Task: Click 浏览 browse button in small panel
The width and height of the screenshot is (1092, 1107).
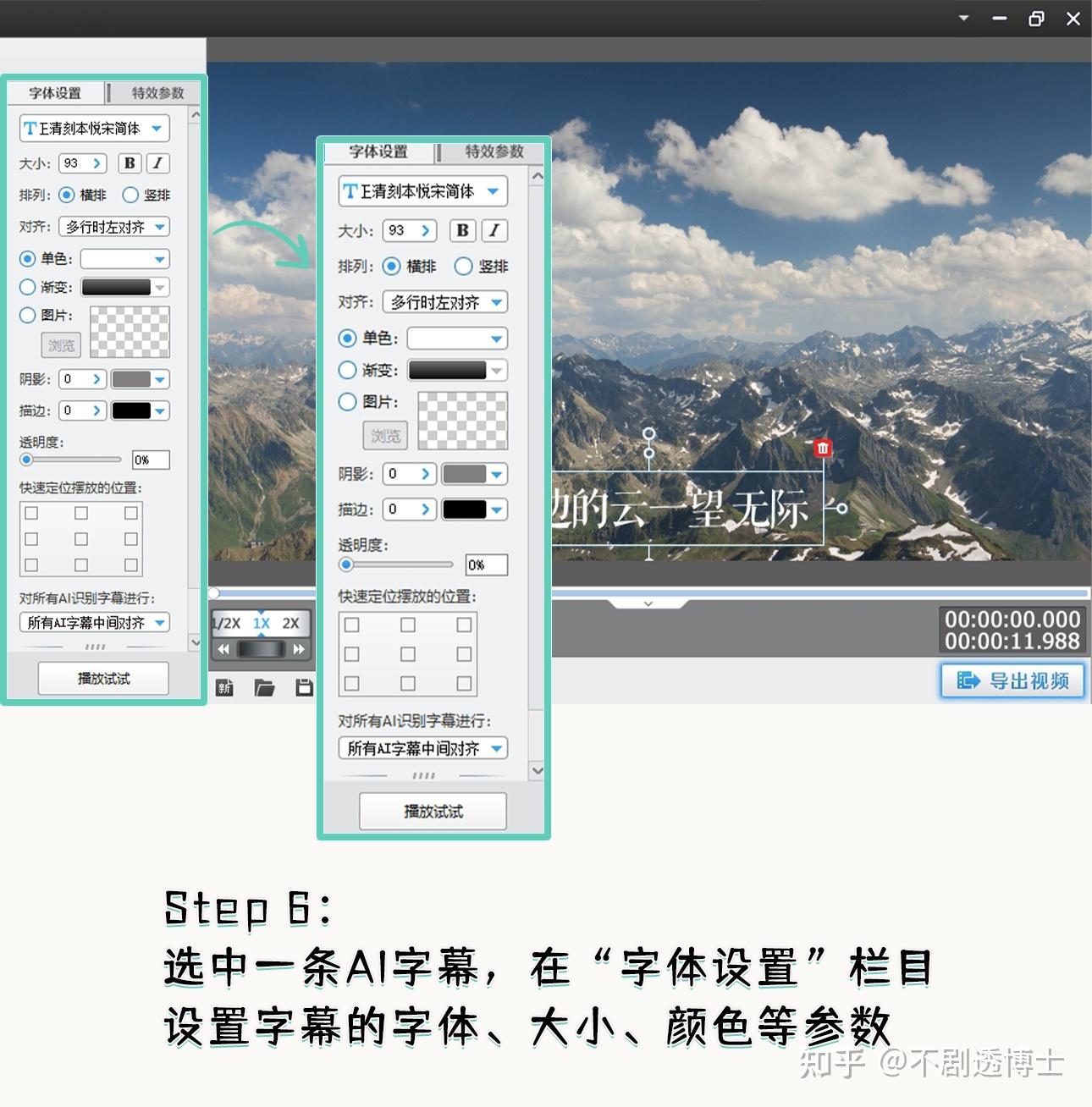Action: [x=61, y=345]
